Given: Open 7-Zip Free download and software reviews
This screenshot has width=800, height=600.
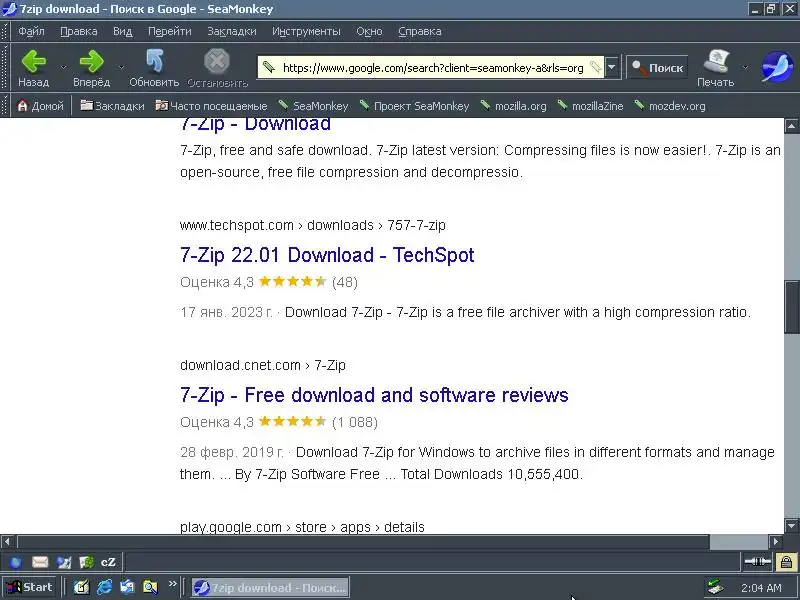Looking at the screenshot, I should (x=374, y=395).
